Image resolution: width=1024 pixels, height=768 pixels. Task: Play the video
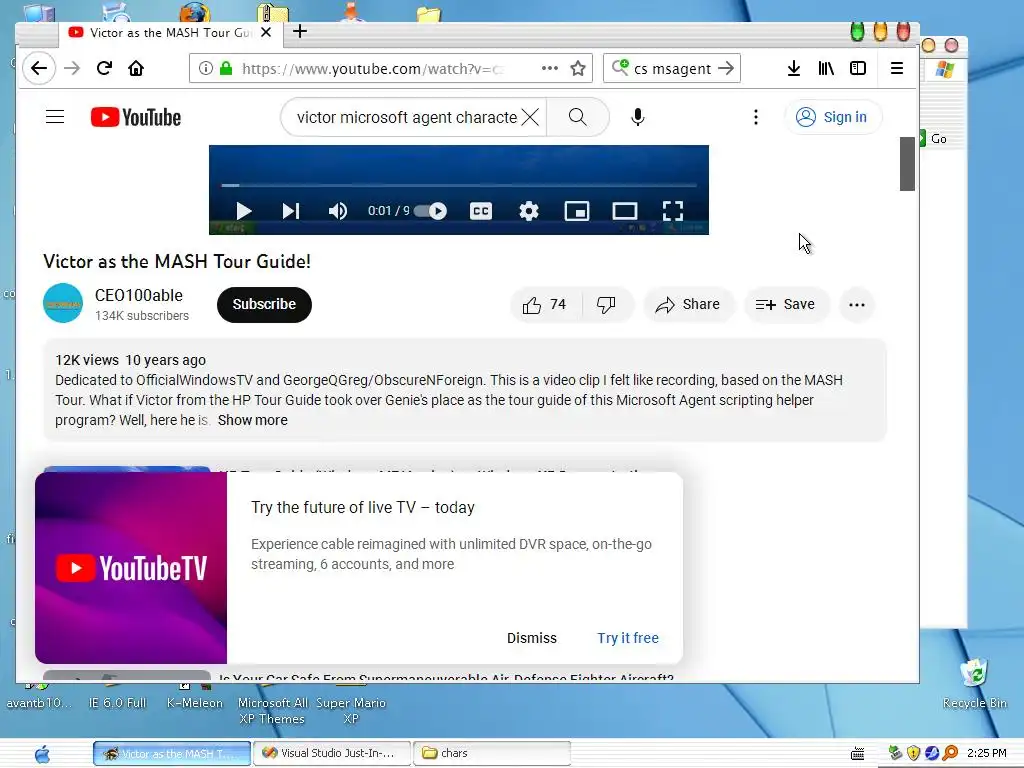(244, 211)
